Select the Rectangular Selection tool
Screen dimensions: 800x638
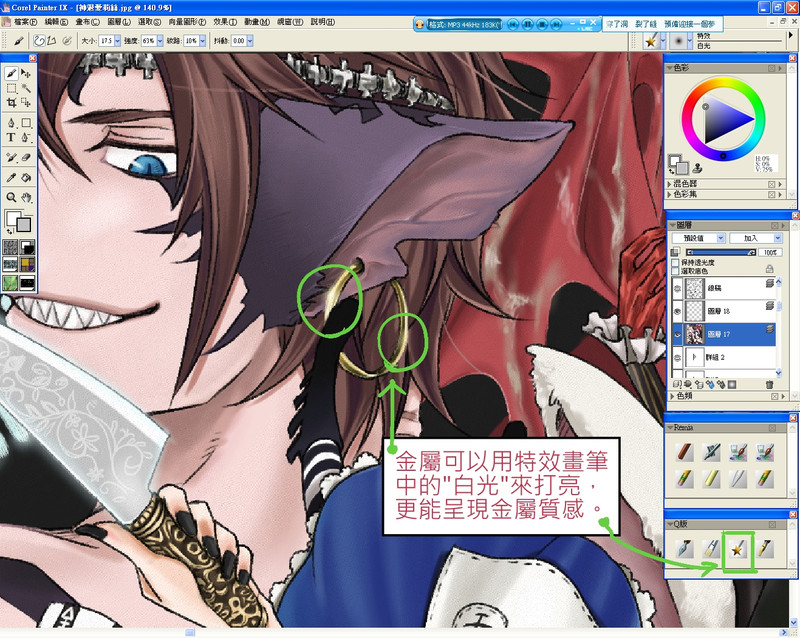point(11,88)
